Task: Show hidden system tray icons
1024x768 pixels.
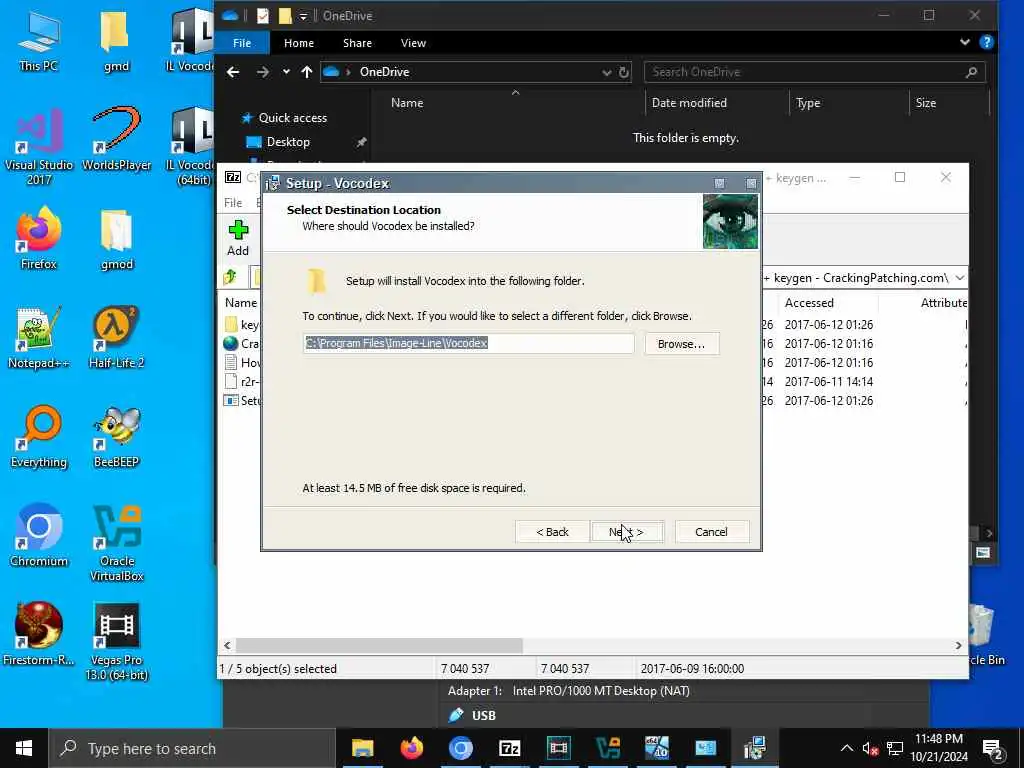Action: pyautogui.click(x=846, y=748)
